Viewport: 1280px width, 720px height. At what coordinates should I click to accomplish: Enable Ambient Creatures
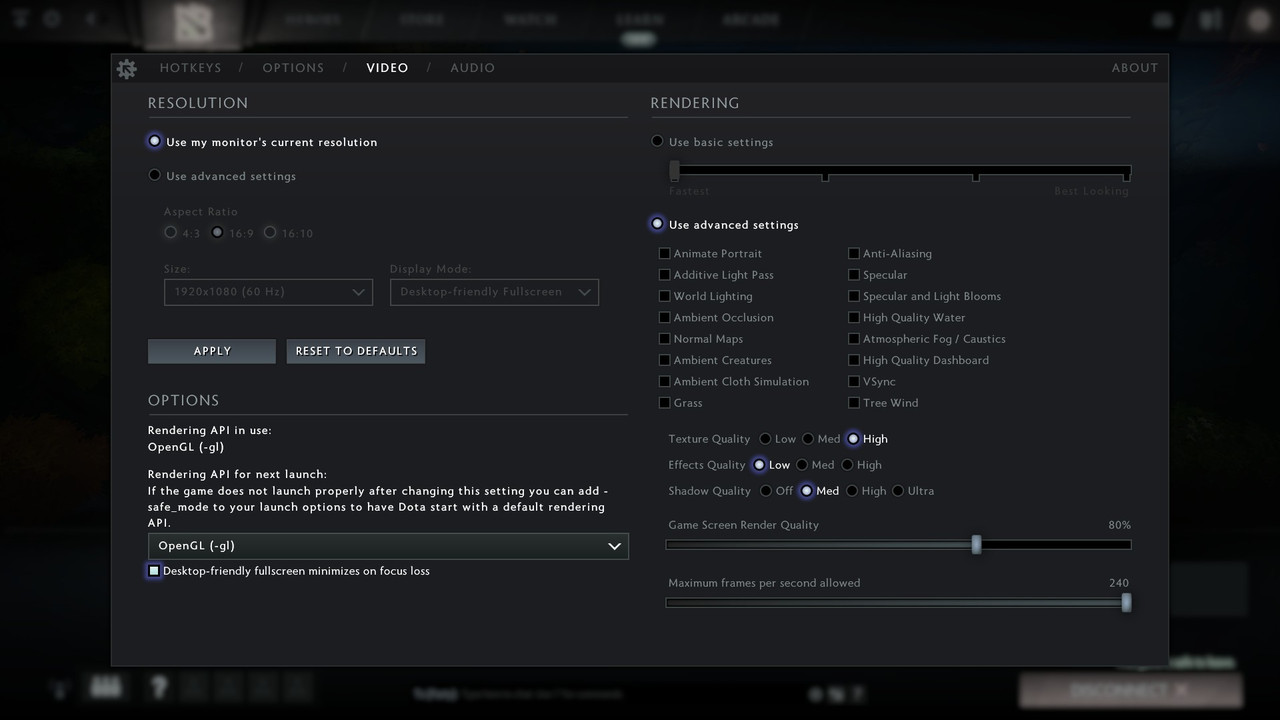(716, 361)
